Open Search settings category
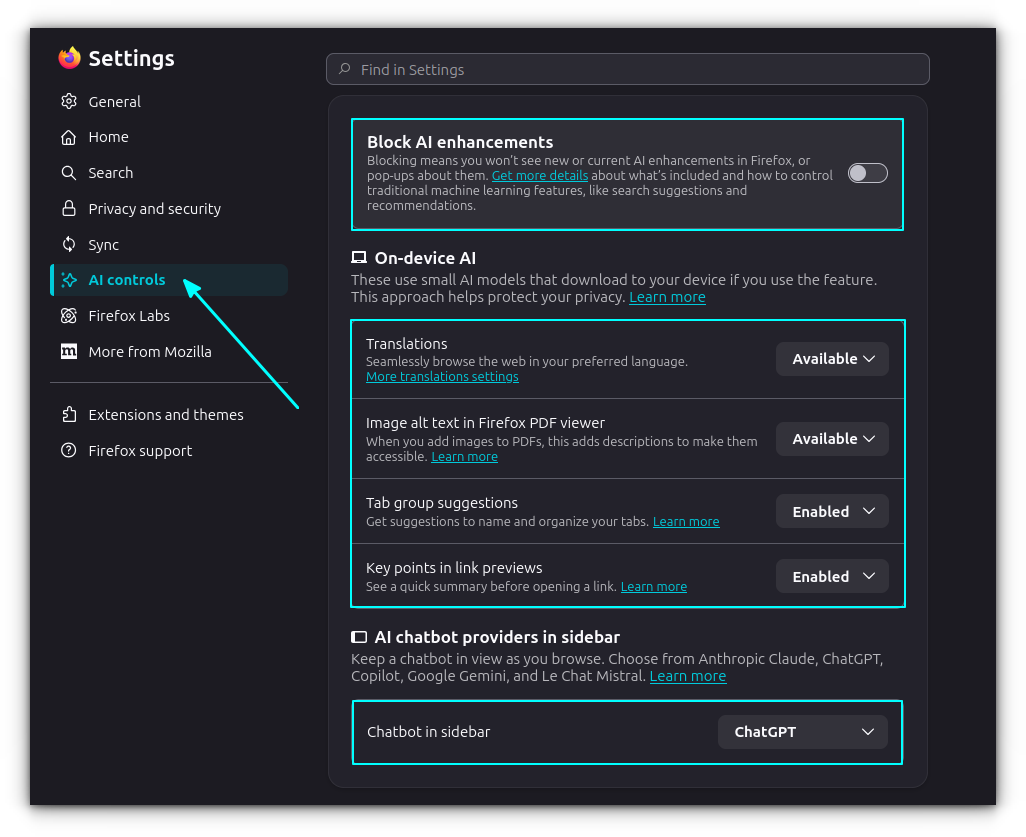 tap(169, 173)
